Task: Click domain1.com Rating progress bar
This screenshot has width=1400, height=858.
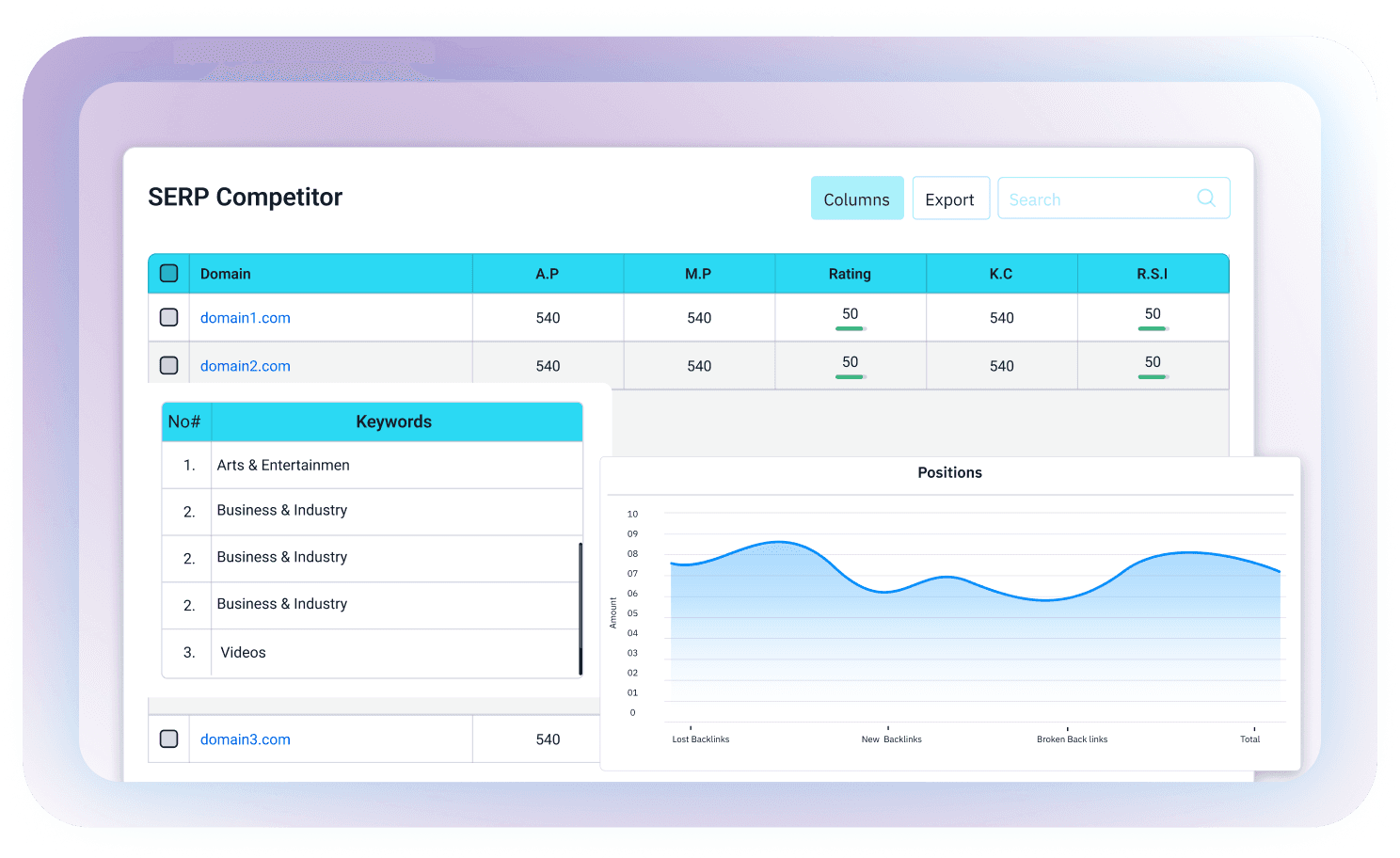Action: (x=850, y=328)
